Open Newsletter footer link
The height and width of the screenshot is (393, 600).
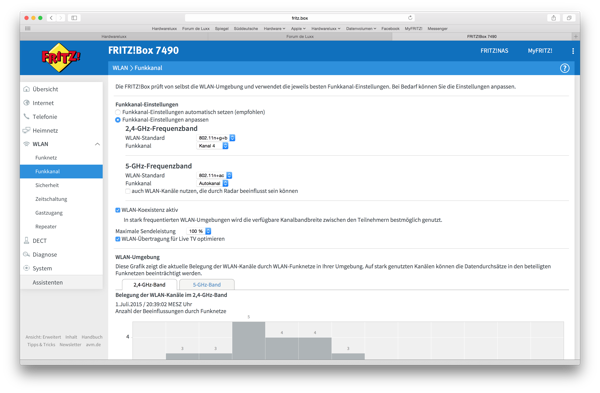point(70,344)
